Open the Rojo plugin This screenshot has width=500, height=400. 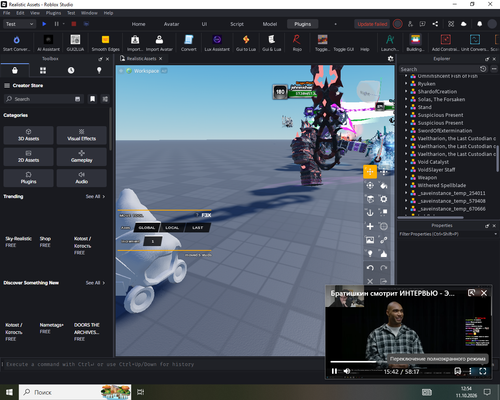click(x=297, y=43)
